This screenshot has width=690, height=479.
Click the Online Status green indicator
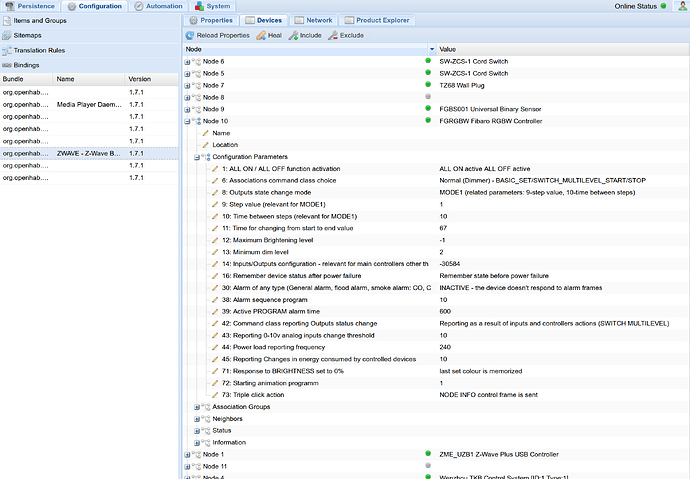click(663, 7)
